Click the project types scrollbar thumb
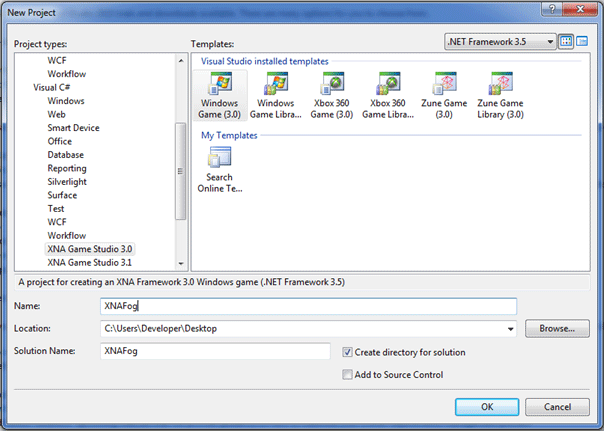605x434 pixels. [x=180, y=171]
